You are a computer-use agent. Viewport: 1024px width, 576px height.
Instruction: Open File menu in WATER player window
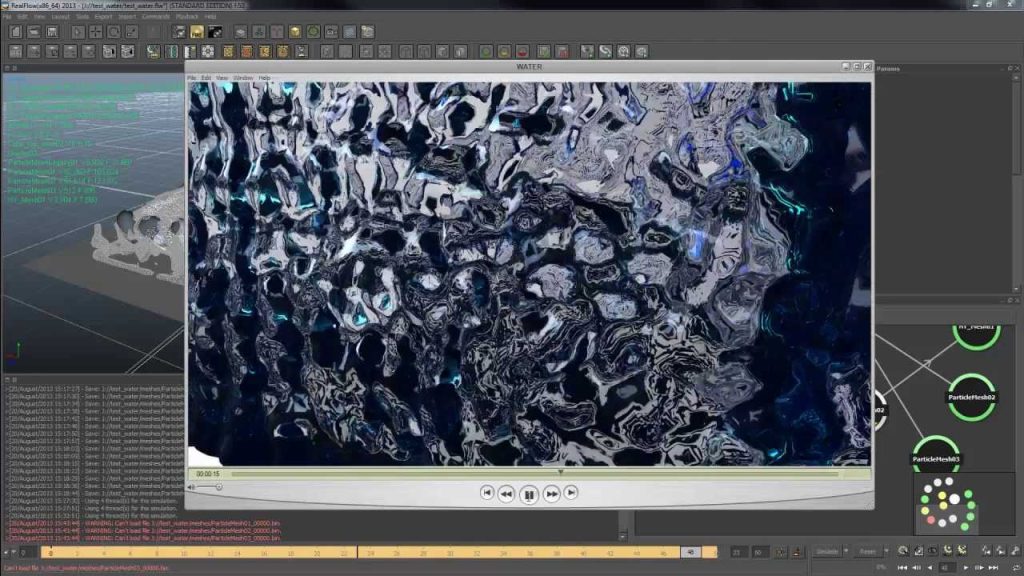(x=192, y=78)
